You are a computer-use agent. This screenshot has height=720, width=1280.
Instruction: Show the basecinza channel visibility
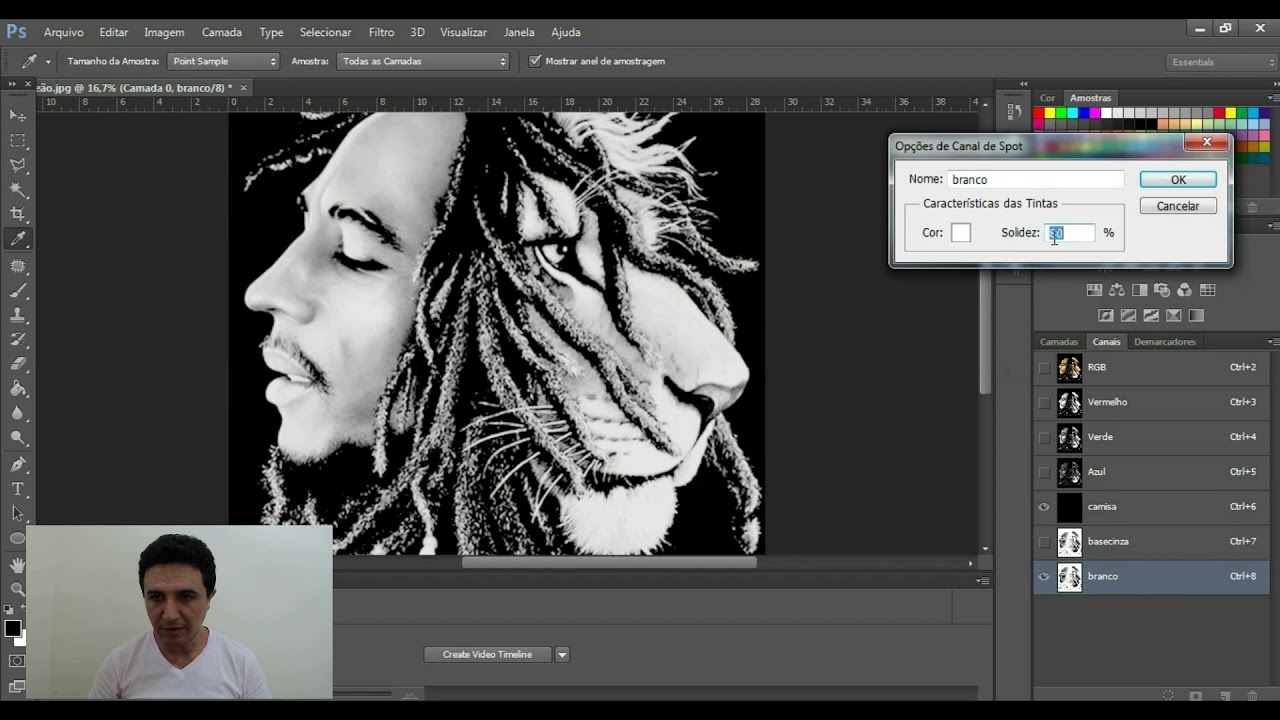point(1044,541)
